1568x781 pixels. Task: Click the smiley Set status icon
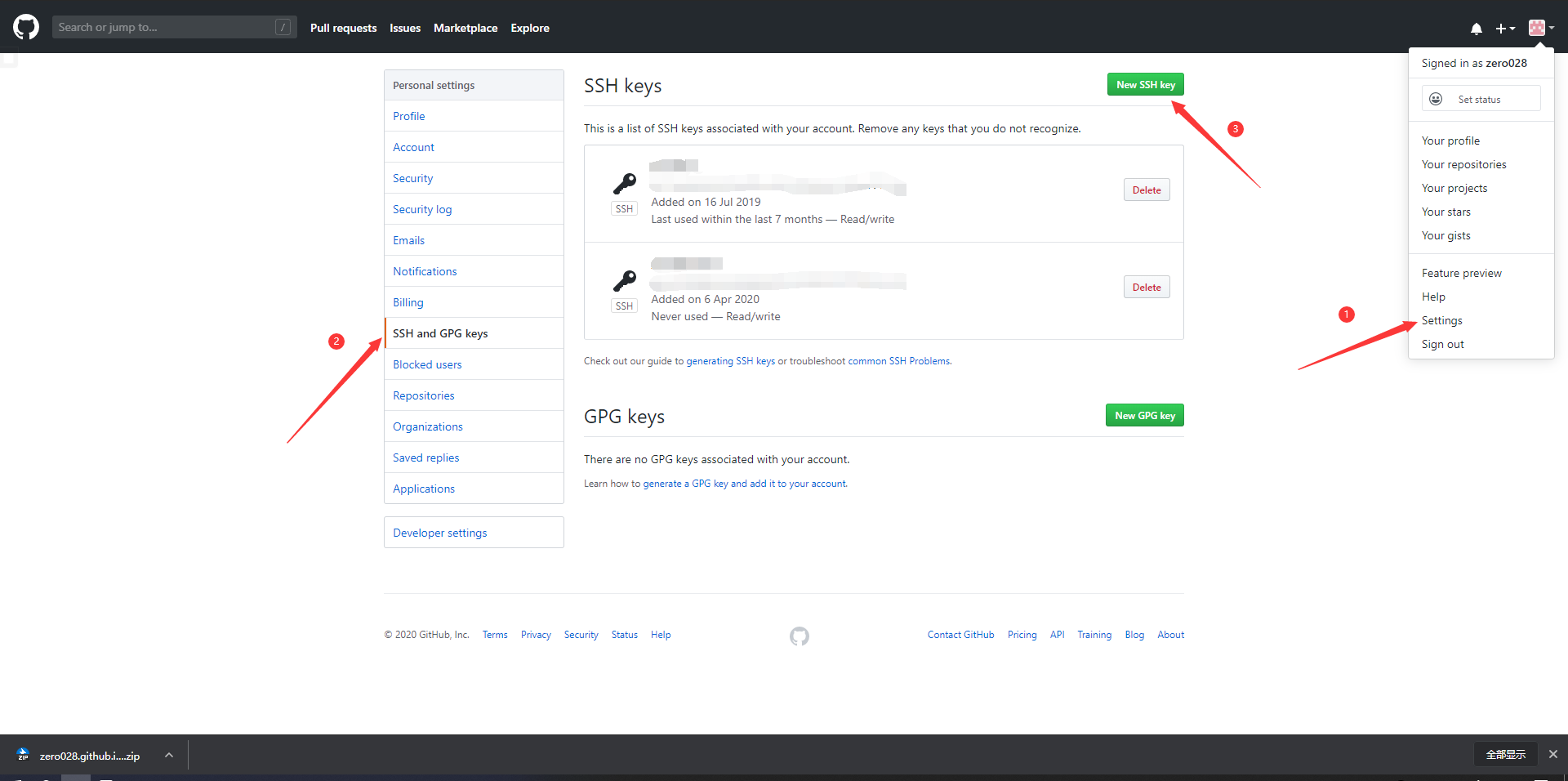coord(1436,99)
